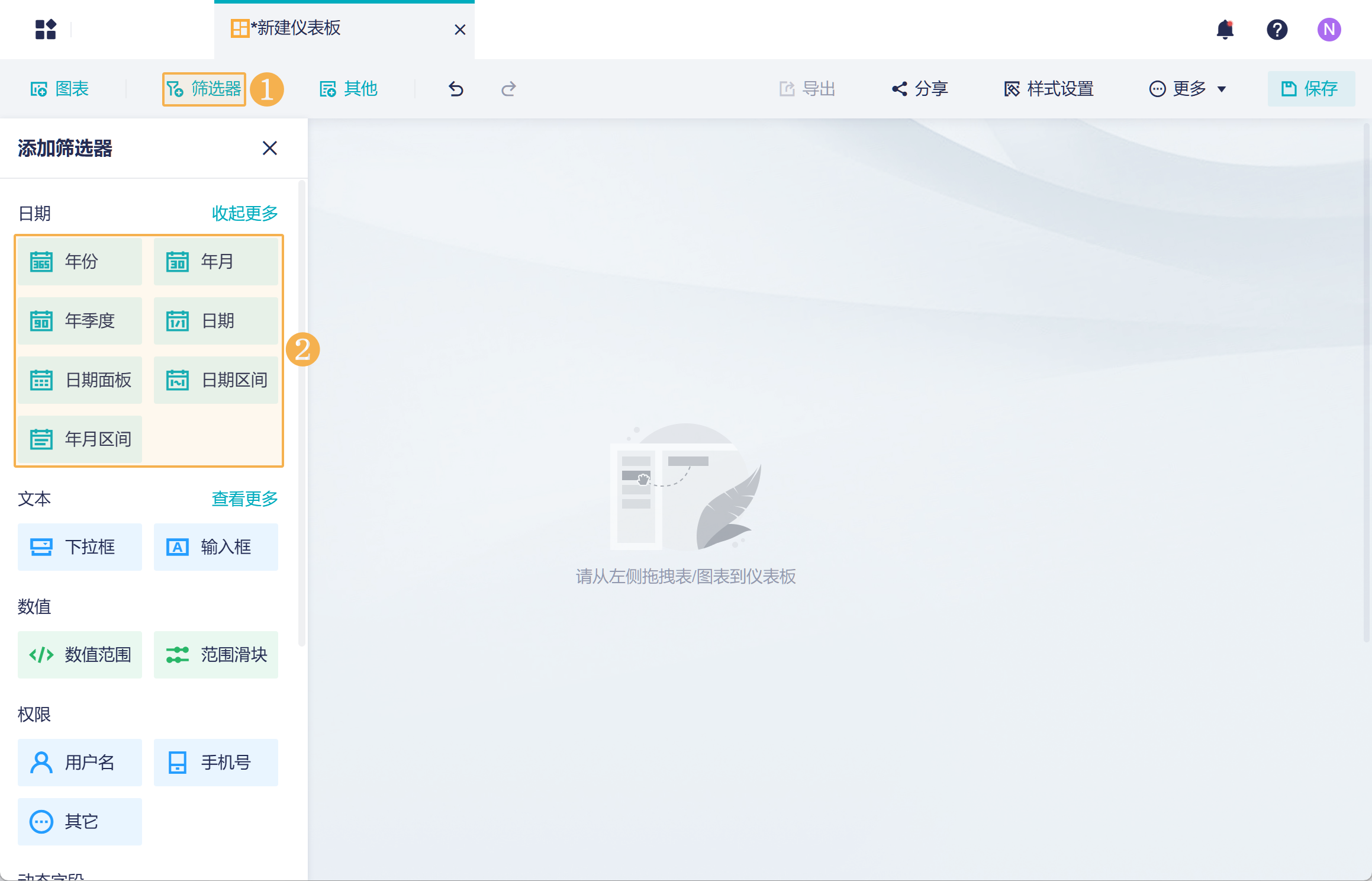The image size is (1372, 881).
Task: Open the 其他 toolbar tab
Action: click(349, 89)
